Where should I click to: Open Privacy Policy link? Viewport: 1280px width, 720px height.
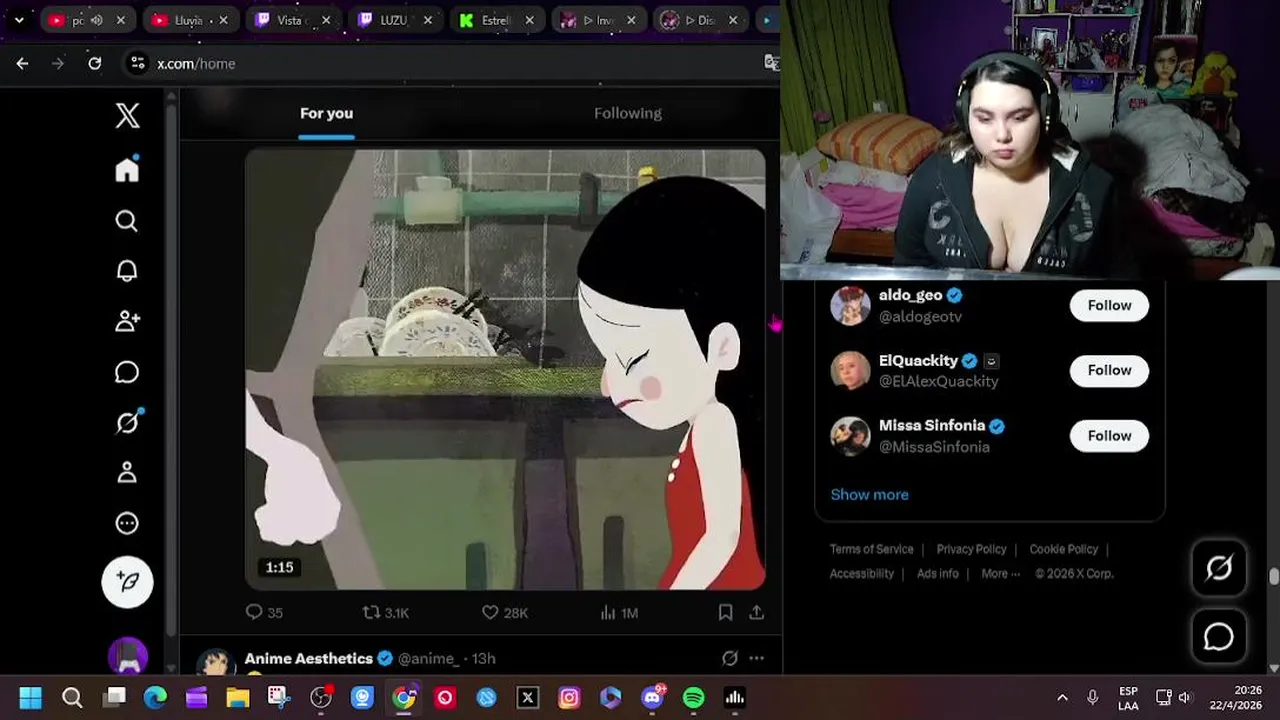[x=971, y=549]
